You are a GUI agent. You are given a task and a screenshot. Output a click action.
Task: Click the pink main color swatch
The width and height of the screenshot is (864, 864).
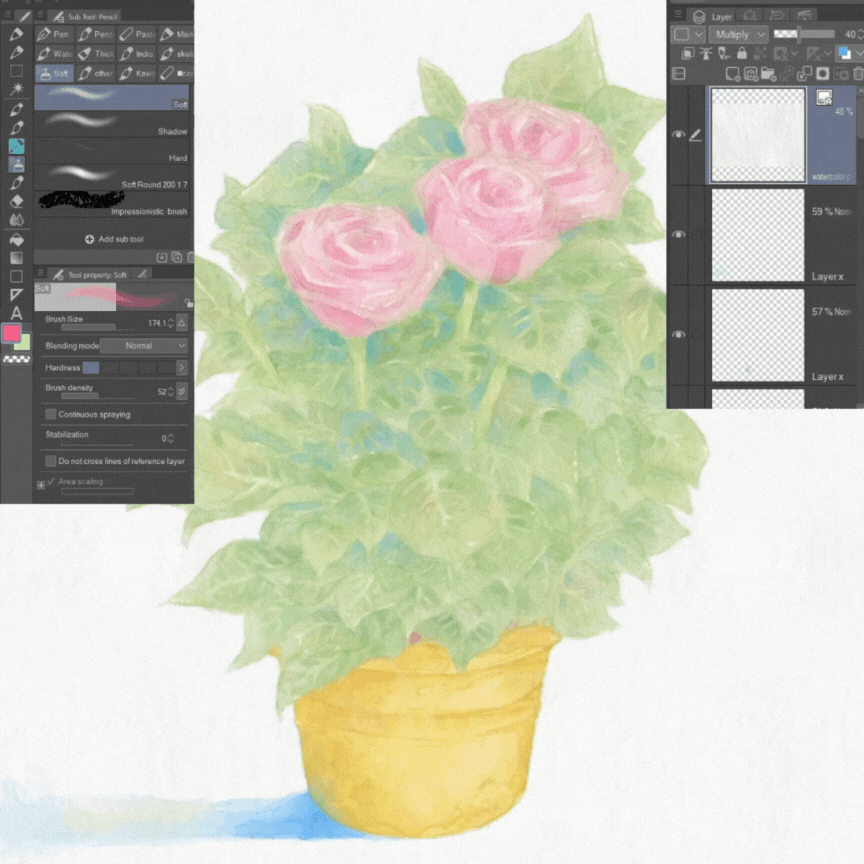(x=11, y=333)
